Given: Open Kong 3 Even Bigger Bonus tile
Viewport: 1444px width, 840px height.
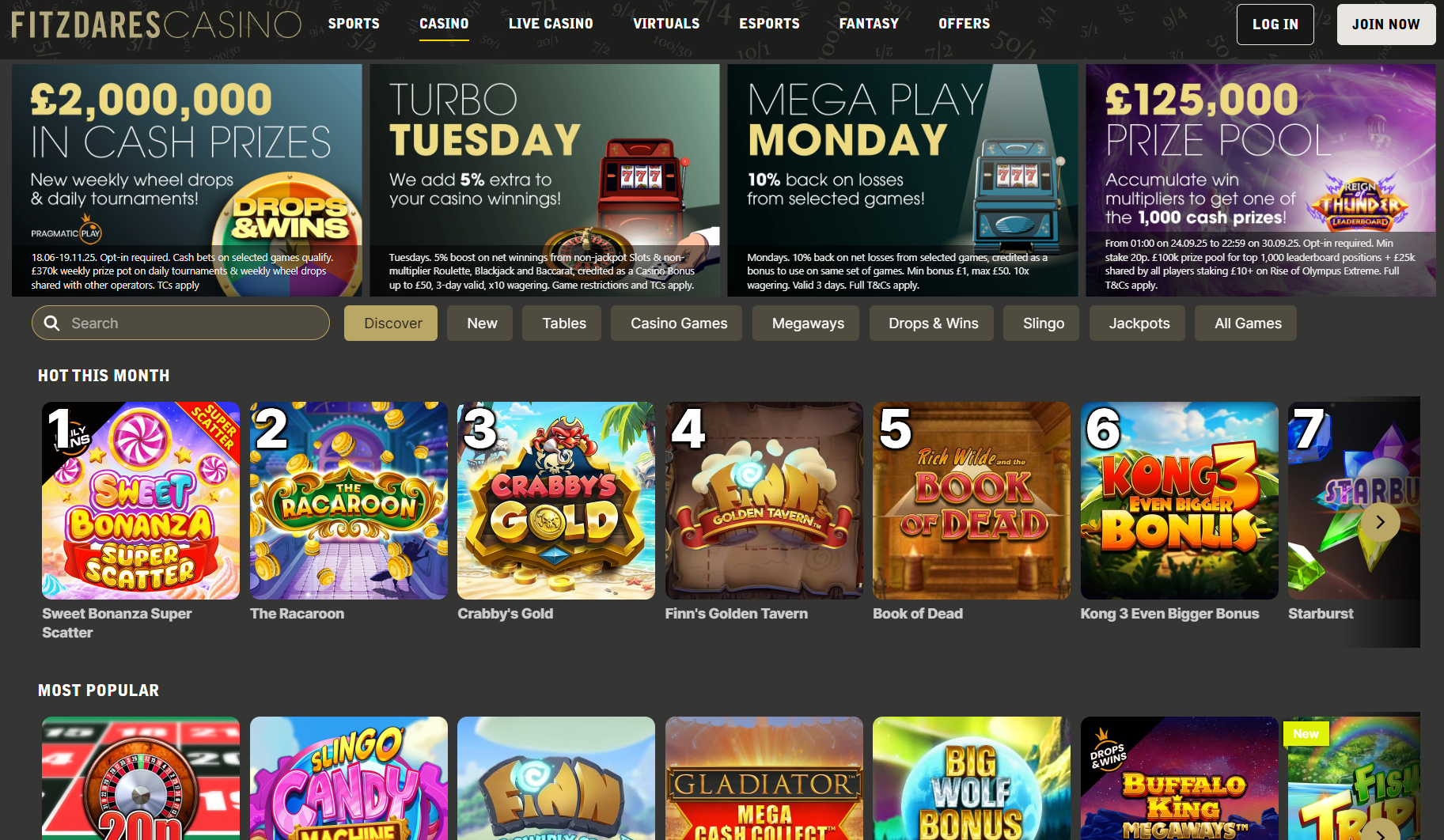Looking at the screenshot, I should point(1180,501).
